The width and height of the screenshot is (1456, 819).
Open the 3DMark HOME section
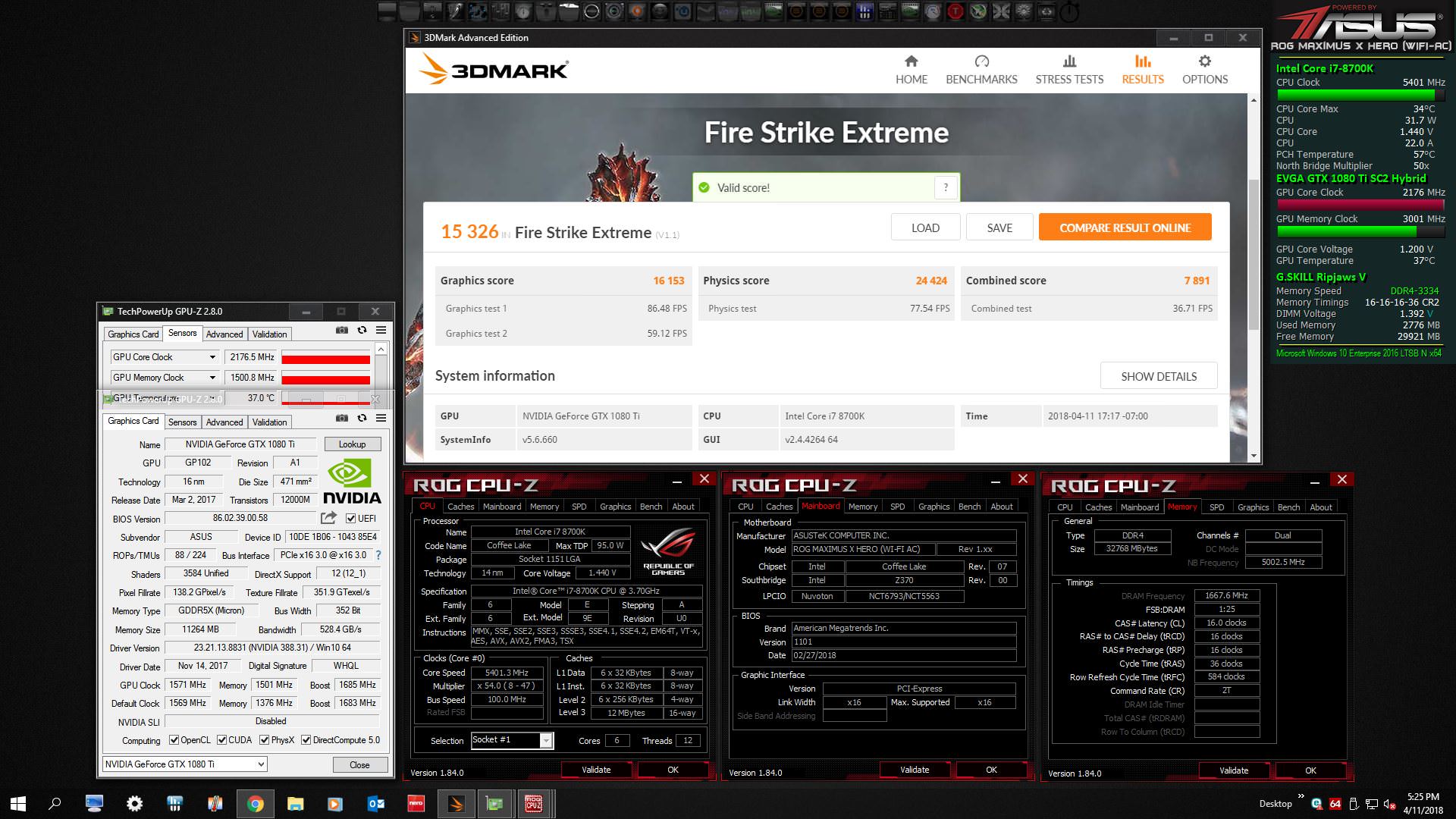coord(911,70)
